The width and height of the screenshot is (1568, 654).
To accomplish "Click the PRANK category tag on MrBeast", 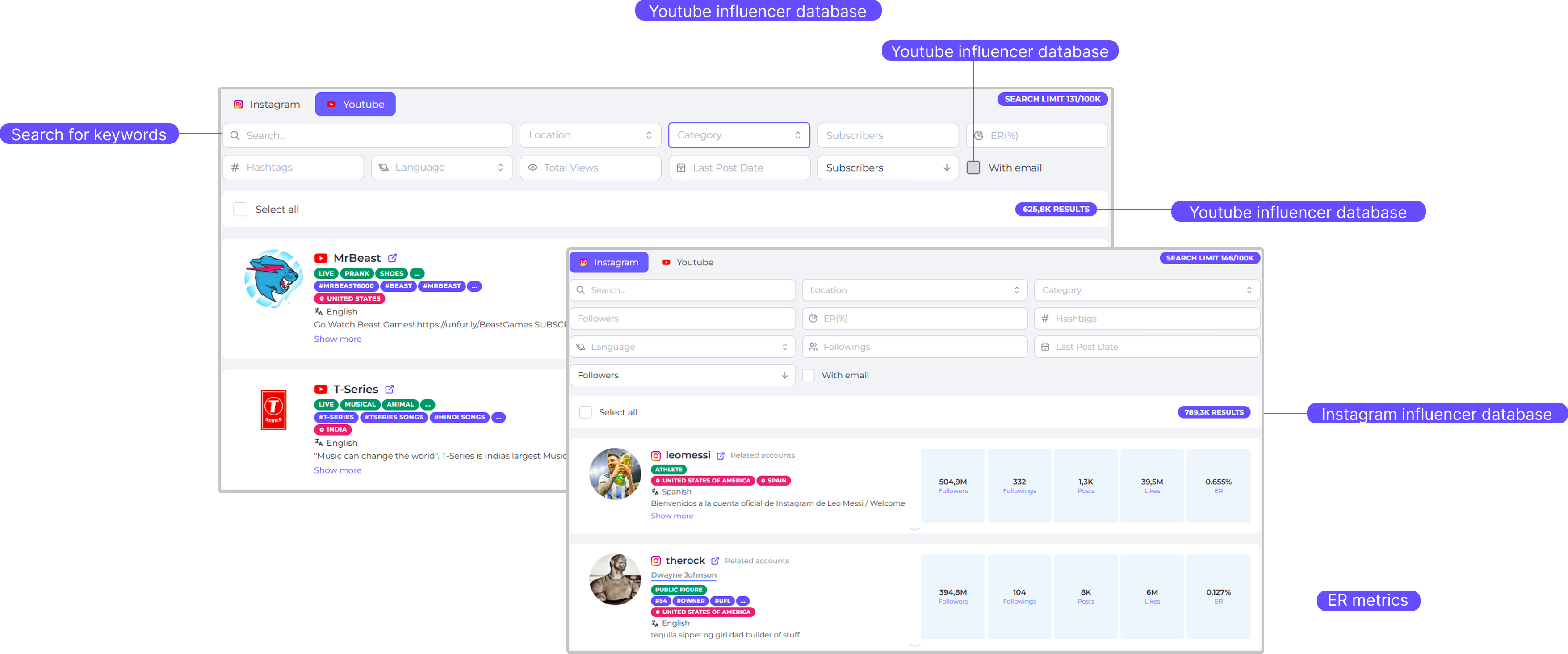I will click(x=356, y=274).
